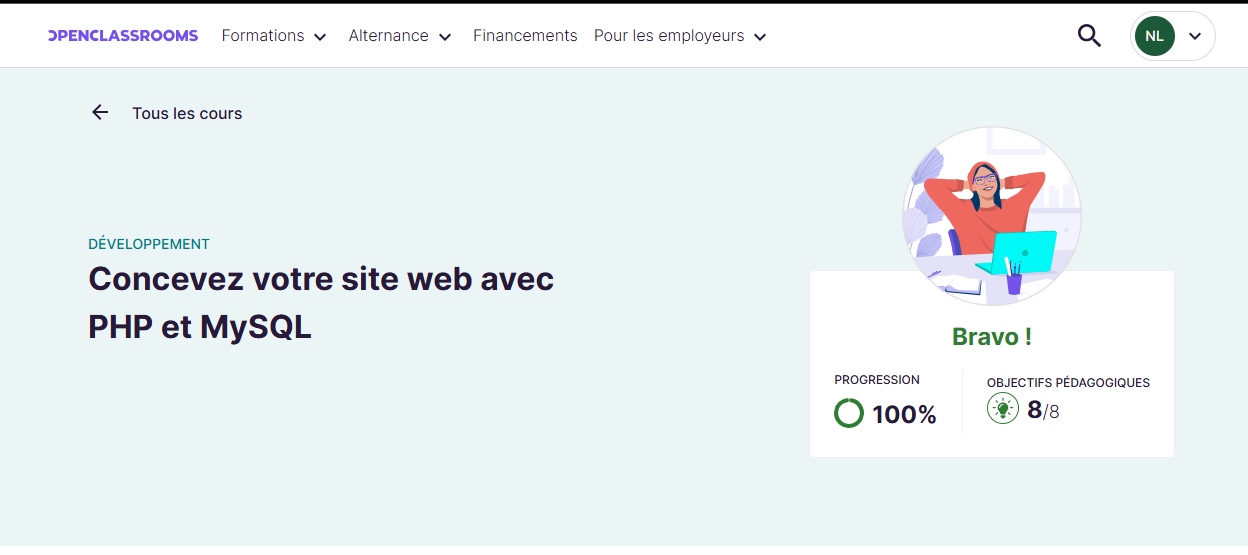The height and width of the screenshot is (555, 1248).
Task: Open the Formations menu label
Action: 263,36
